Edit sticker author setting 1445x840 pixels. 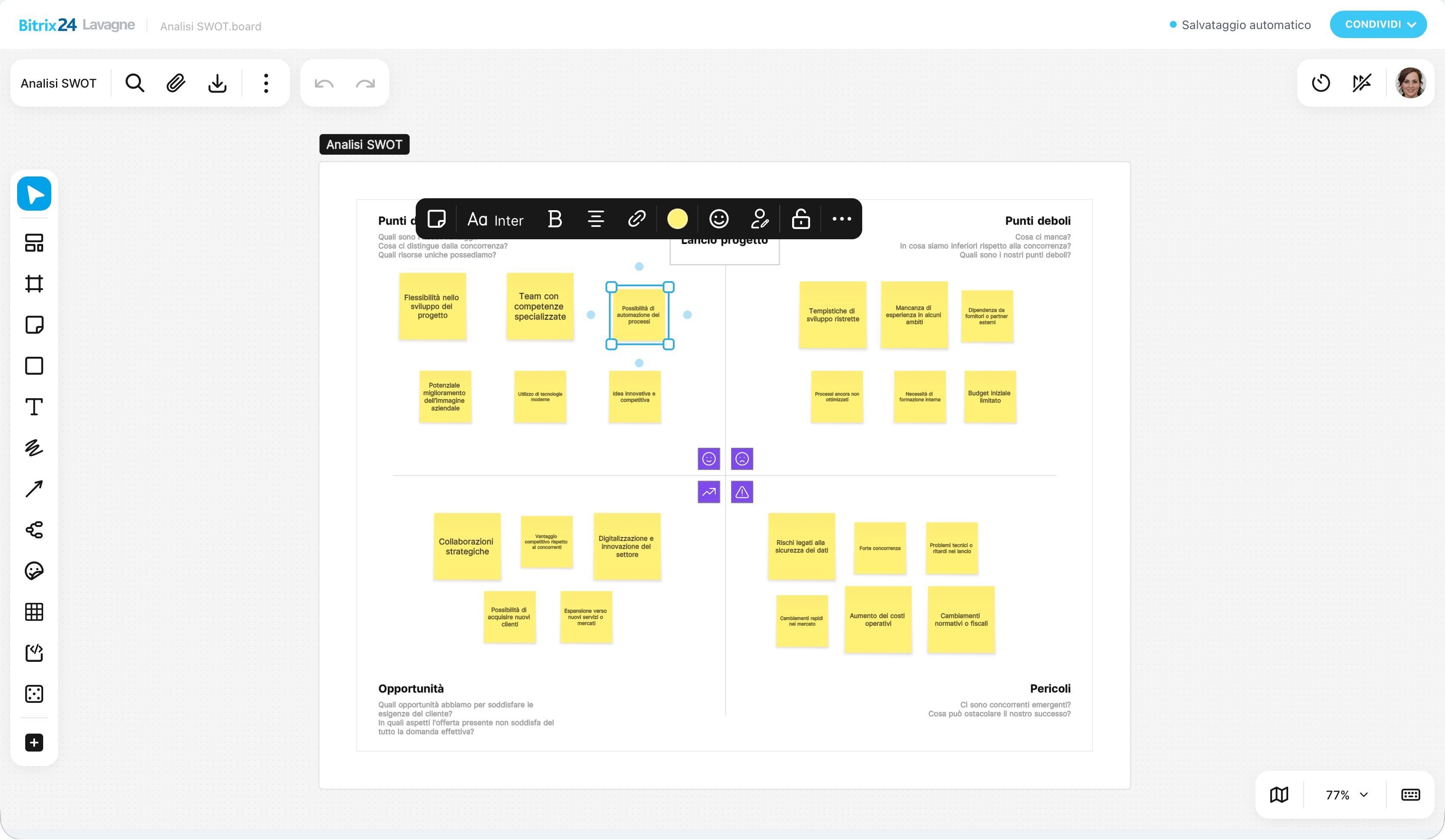(x=759, y=218)
